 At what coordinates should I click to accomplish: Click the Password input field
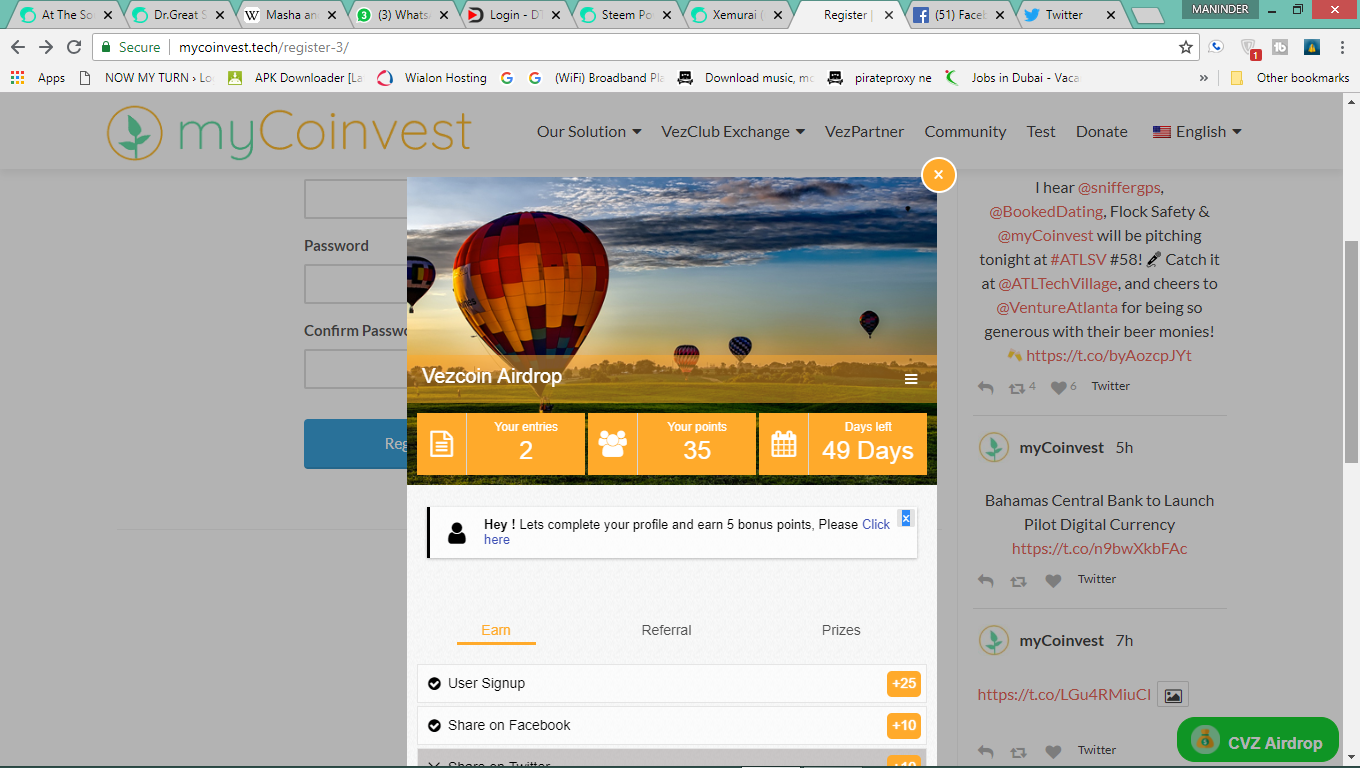click(x=356, y=284)
